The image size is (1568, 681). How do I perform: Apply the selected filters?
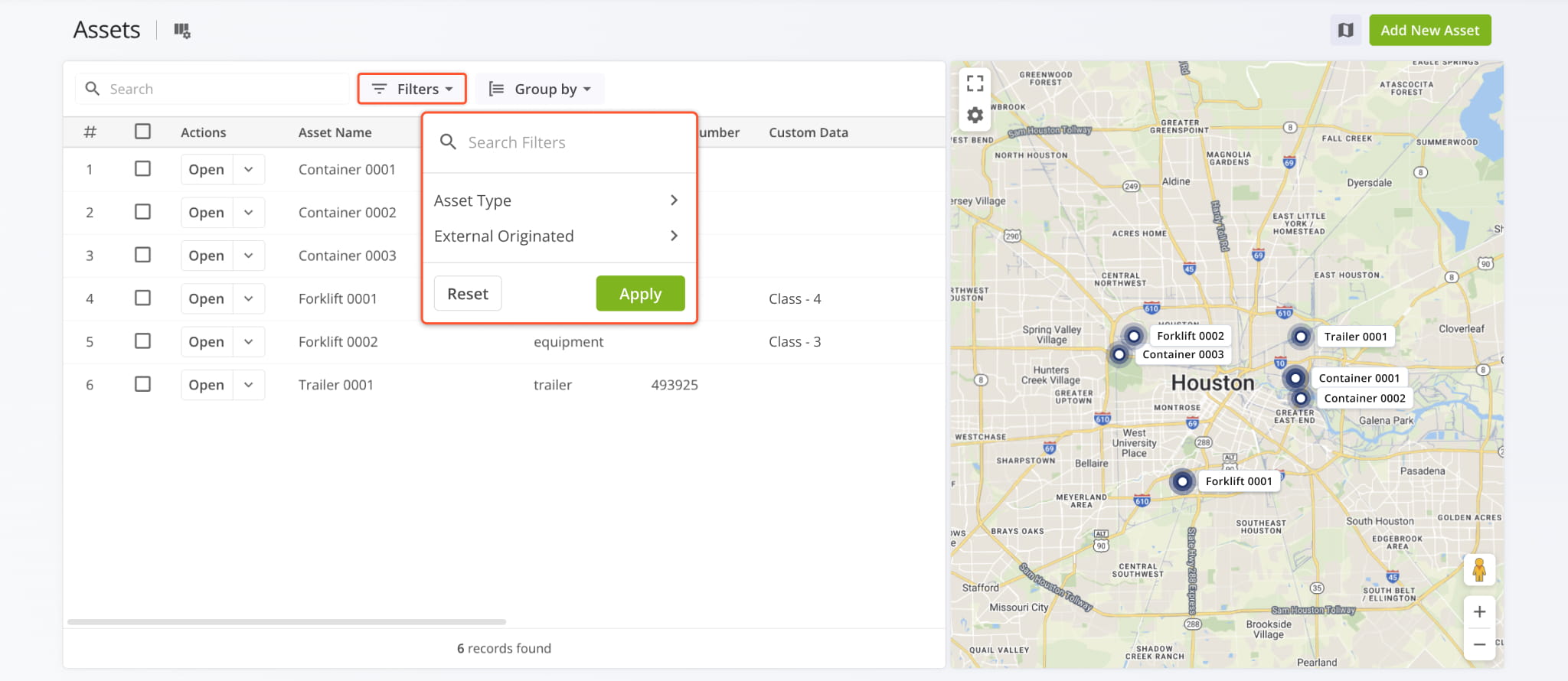point(640,294)
